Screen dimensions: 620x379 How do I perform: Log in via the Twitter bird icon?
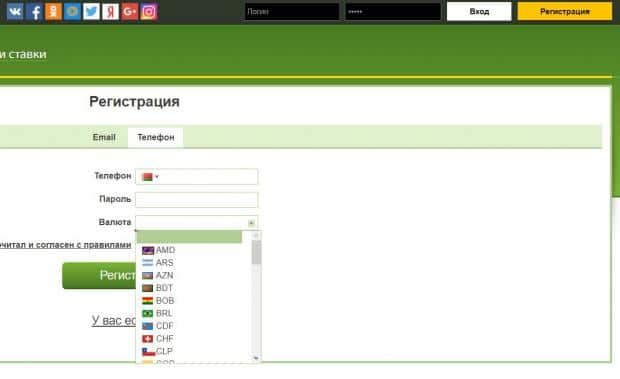91,11
